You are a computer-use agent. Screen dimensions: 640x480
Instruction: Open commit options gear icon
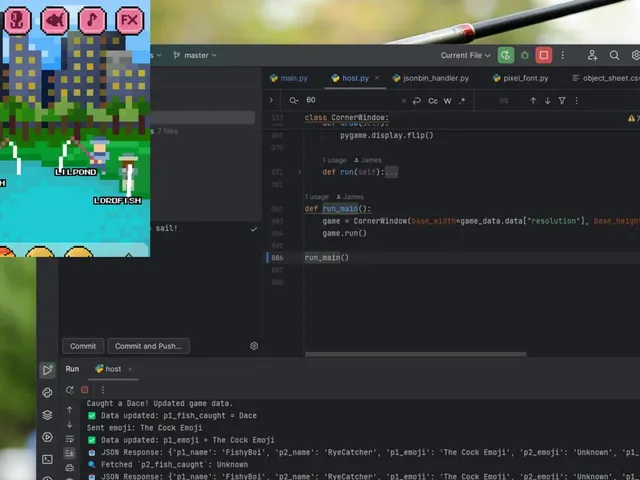coord(254,346)
